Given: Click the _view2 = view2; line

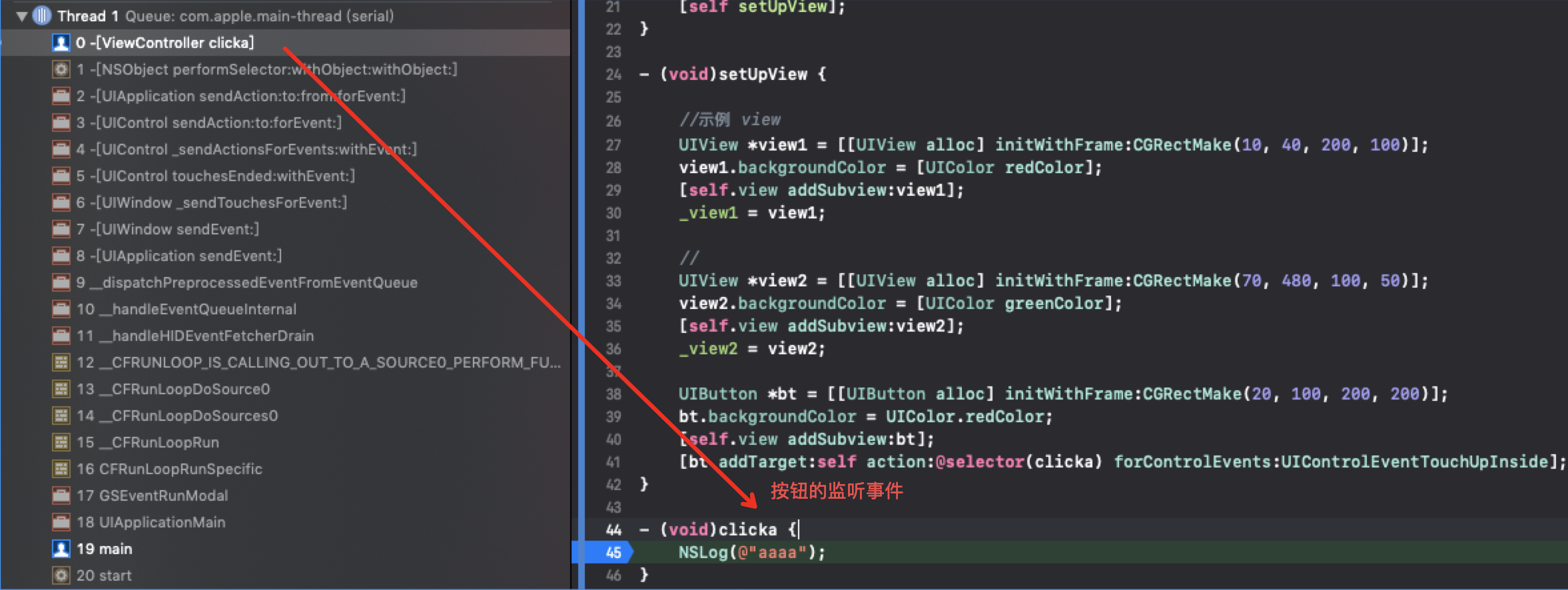Looking at the screenshot, I should point(752,348).
